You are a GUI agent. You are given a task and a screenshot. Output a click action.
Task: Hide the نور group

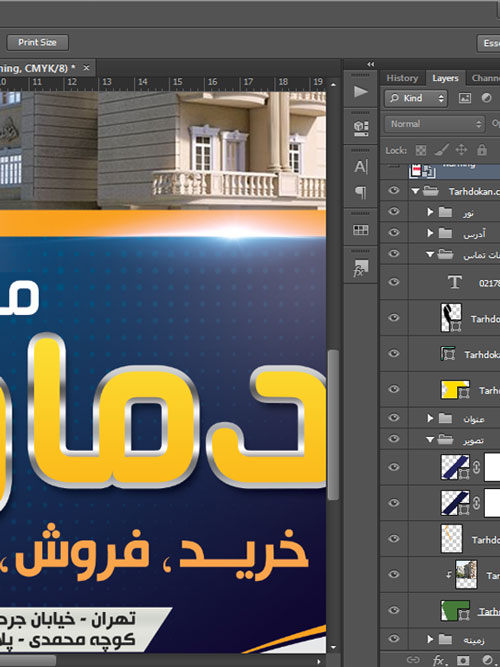(394, 211)
